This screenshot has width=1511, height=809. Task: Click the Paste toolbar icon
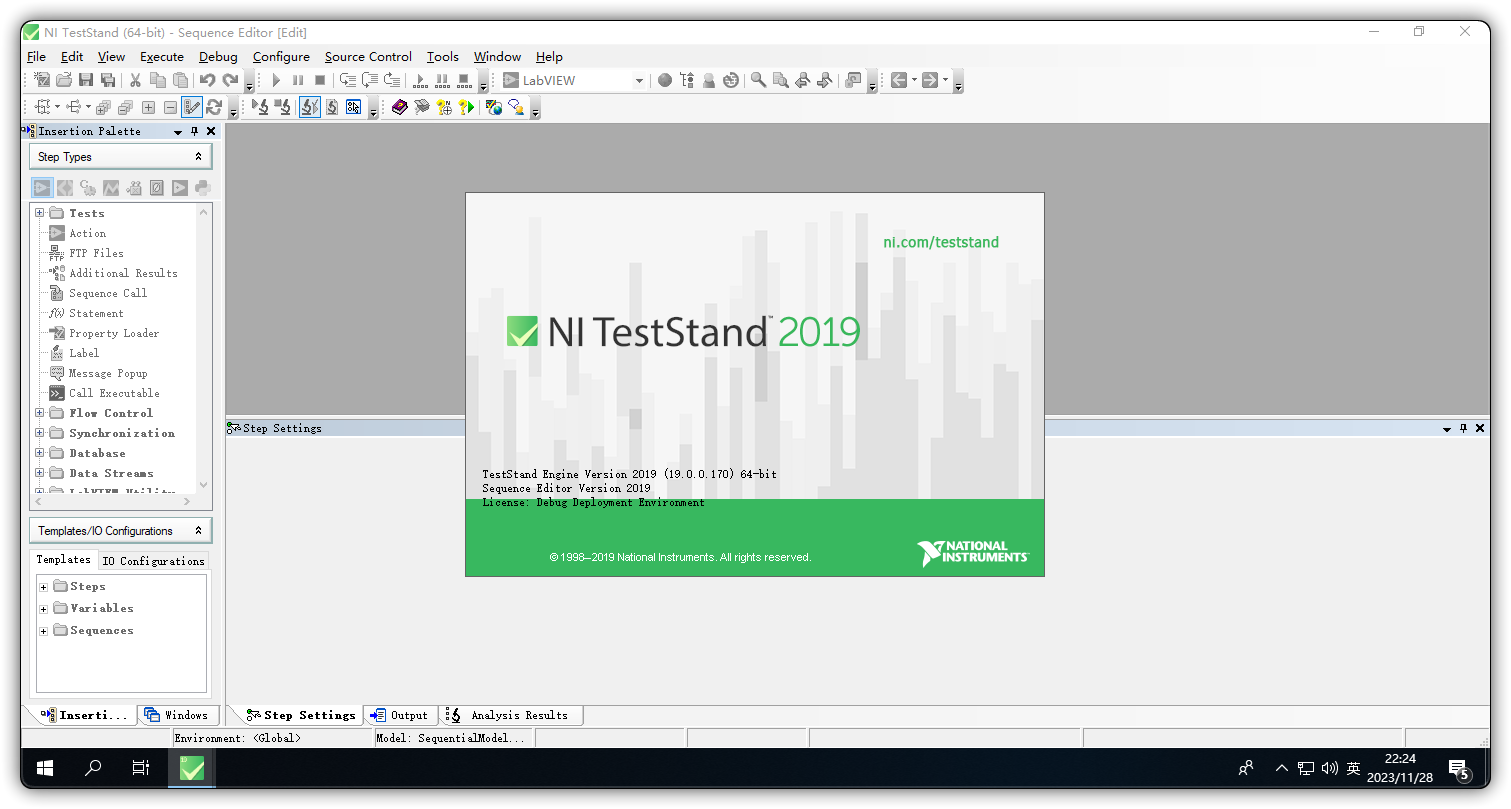180,80
